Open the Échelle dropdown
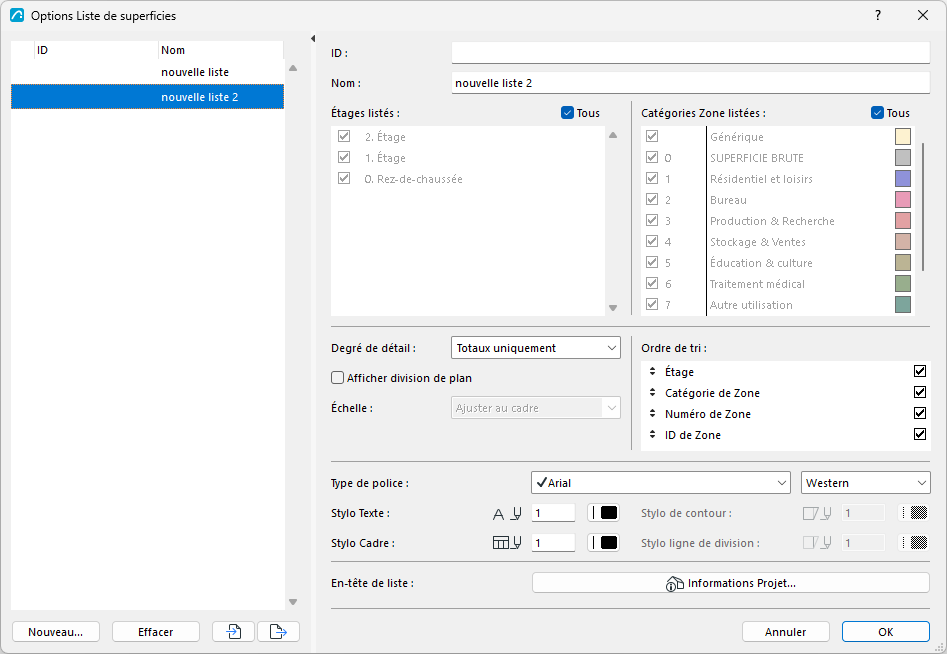 (x=536, y=408)
